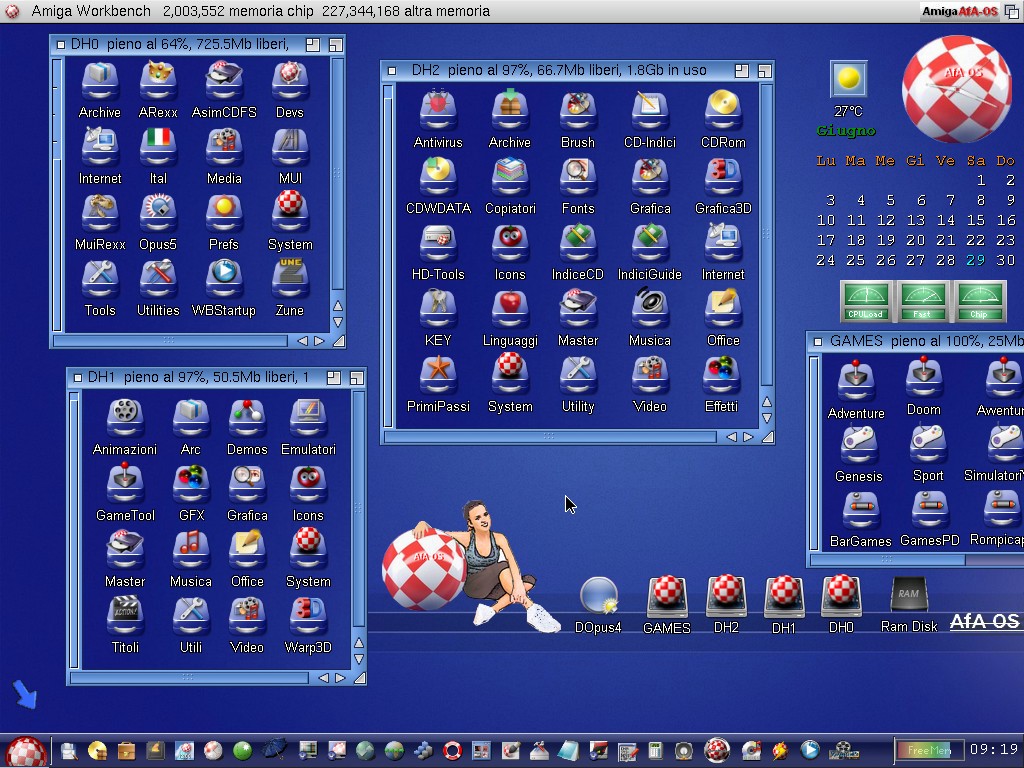Click the lifebuoy help icon in taskbar
The width and height of the screenshot is (1024, 768).
click(x=452, y=750)
